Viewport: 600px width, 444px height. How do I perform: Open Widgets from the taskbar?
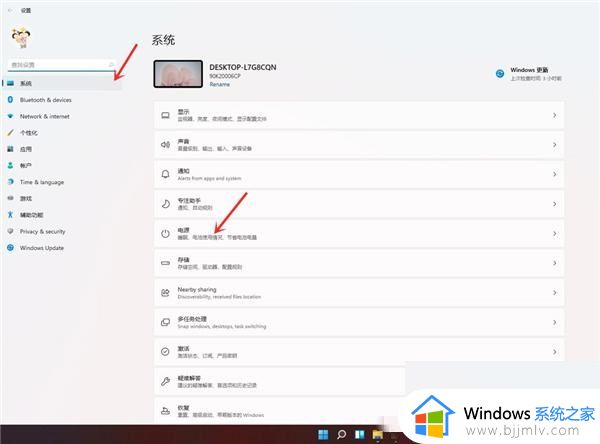(x=360, y=434)
